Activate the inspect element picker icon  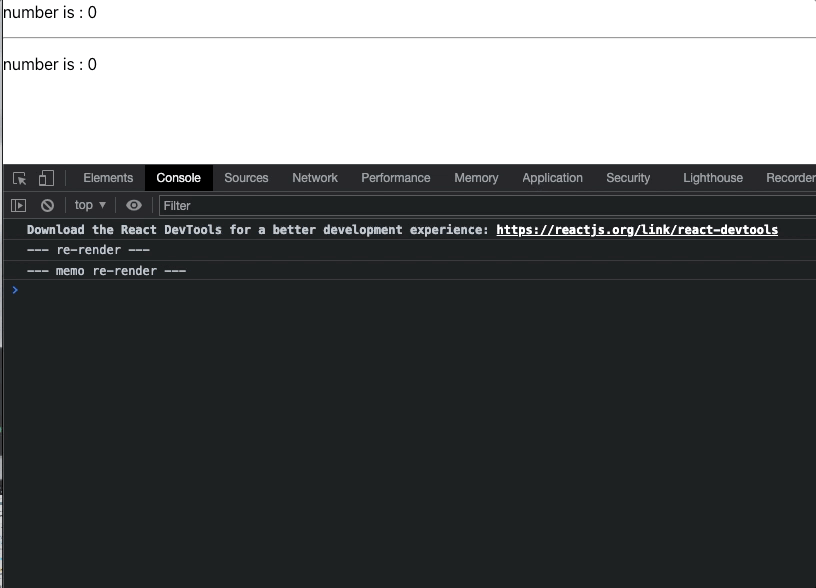(x=20, y=178)
